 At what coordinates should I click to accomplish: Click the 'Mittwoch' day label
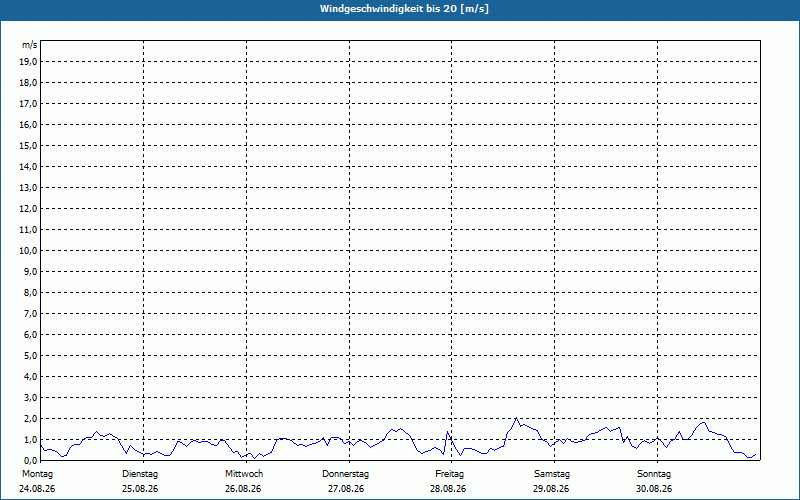coord(244,474)
